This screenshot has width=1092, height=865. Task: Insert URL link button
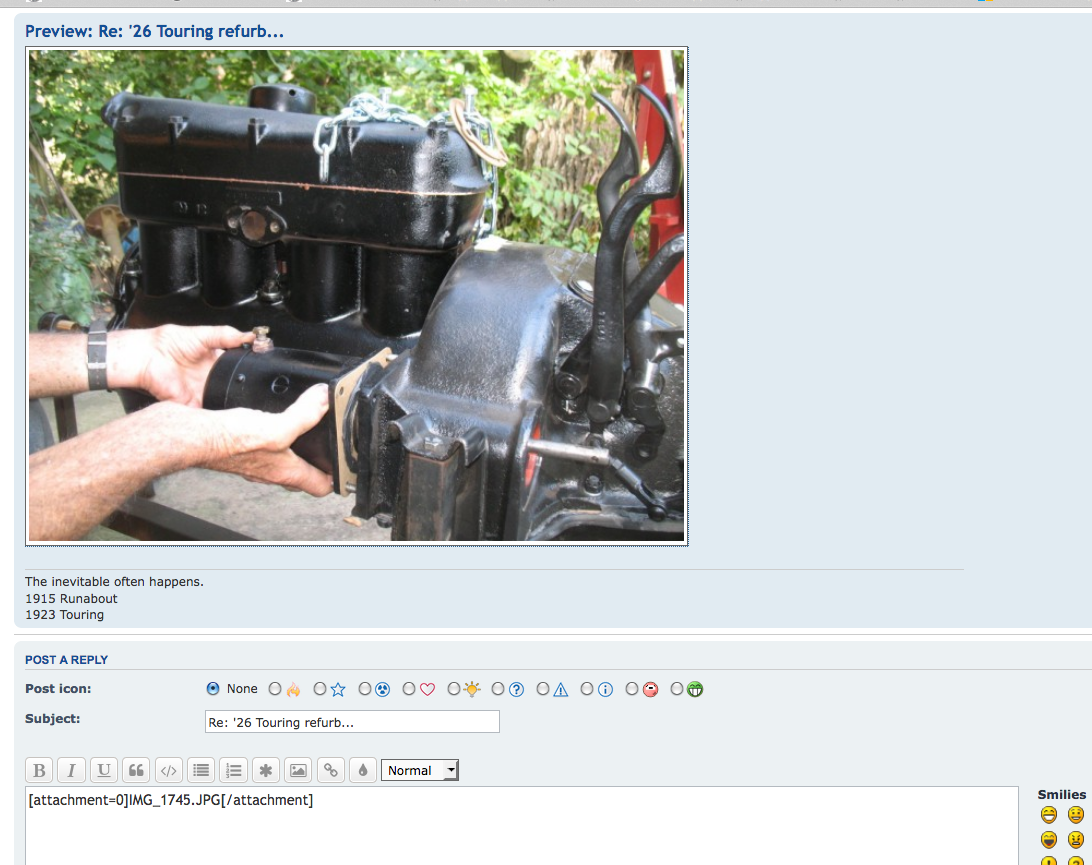pos(330,770)
